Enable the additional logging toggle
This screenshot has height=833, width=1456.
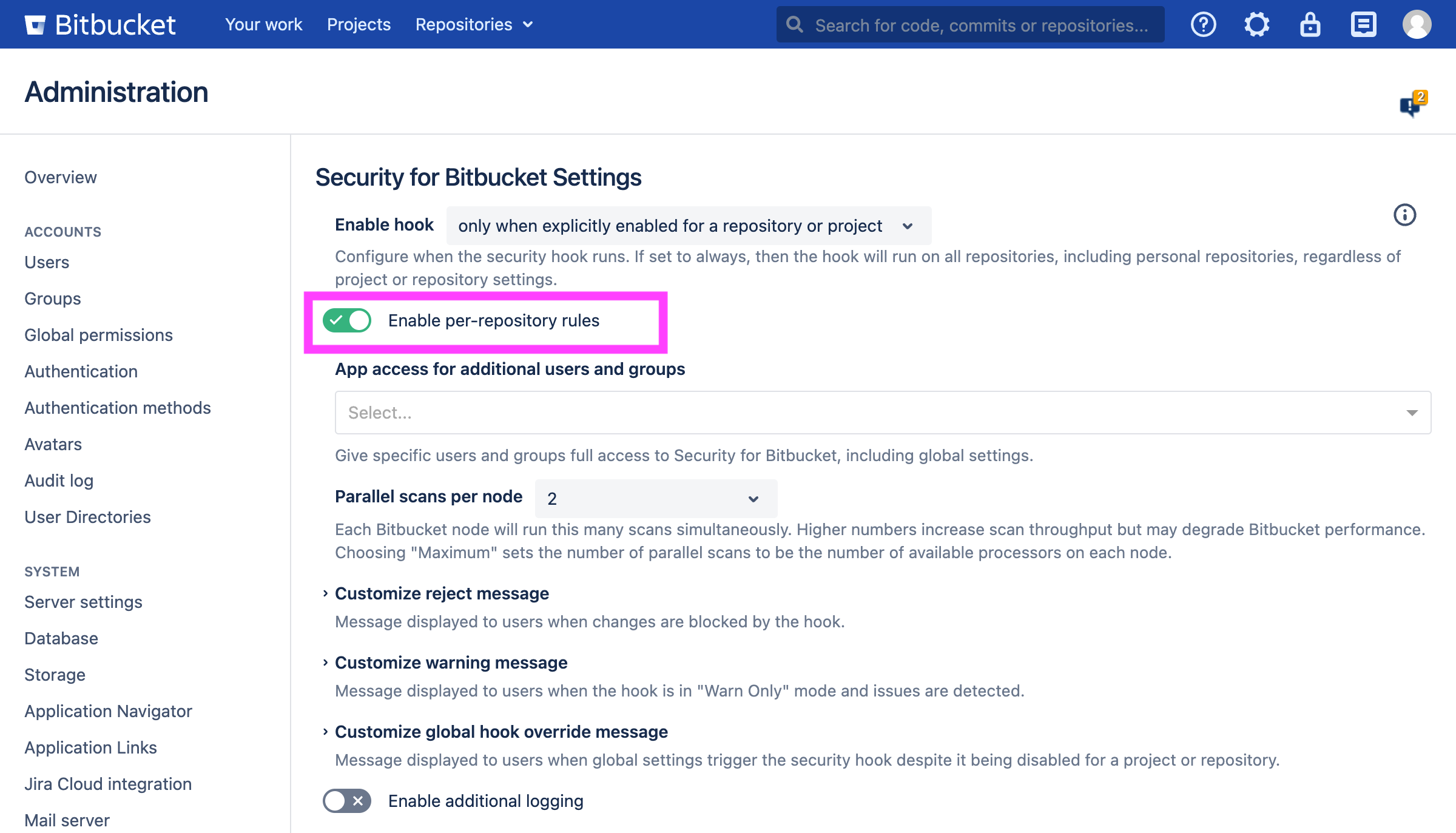pos(347,801)
